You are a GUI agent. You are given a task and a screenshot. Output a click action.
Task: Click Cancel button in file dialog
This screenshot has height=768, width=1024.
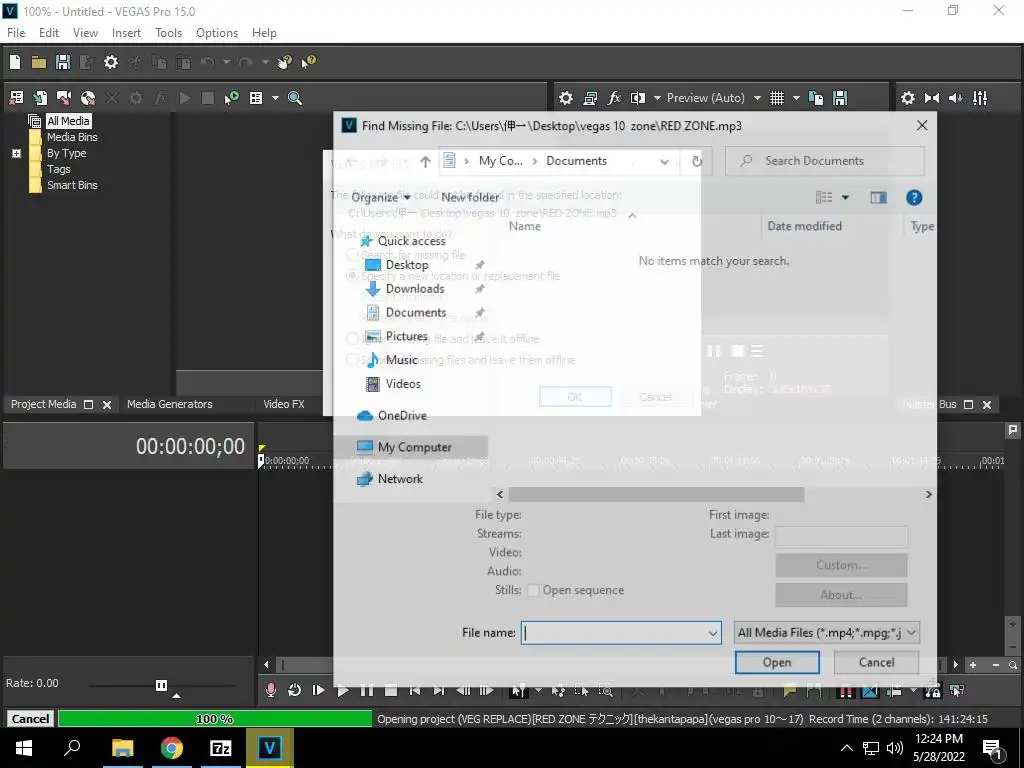coord(876,662)
